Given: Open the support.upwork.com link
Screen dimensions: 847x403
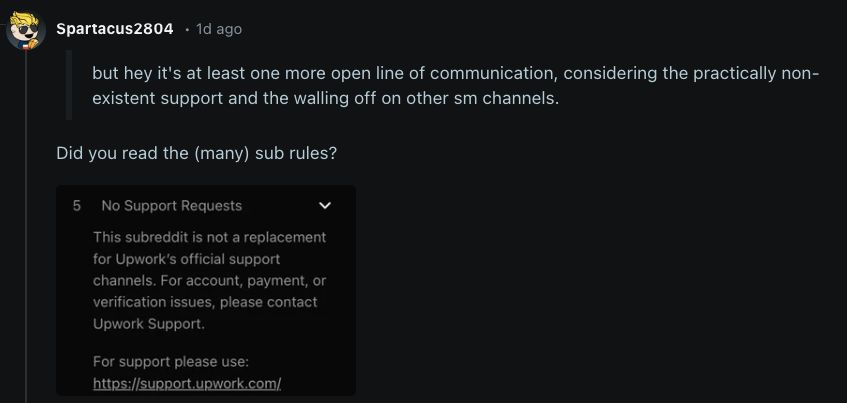Looking at the screenshot, I should tap(187, 384).
